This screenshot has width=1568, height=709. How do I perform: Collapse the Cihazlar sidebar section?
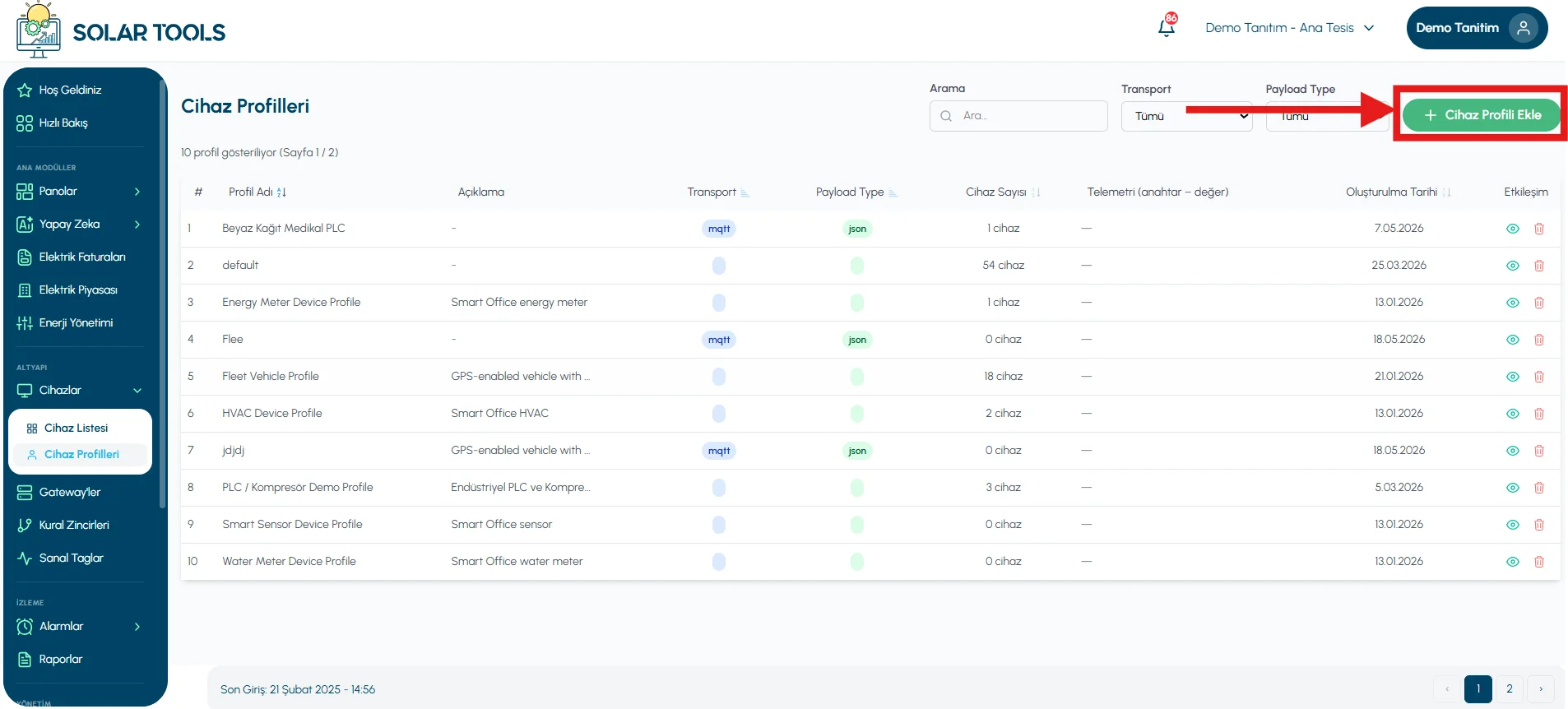pyautogui.click(x=79, y=391)
